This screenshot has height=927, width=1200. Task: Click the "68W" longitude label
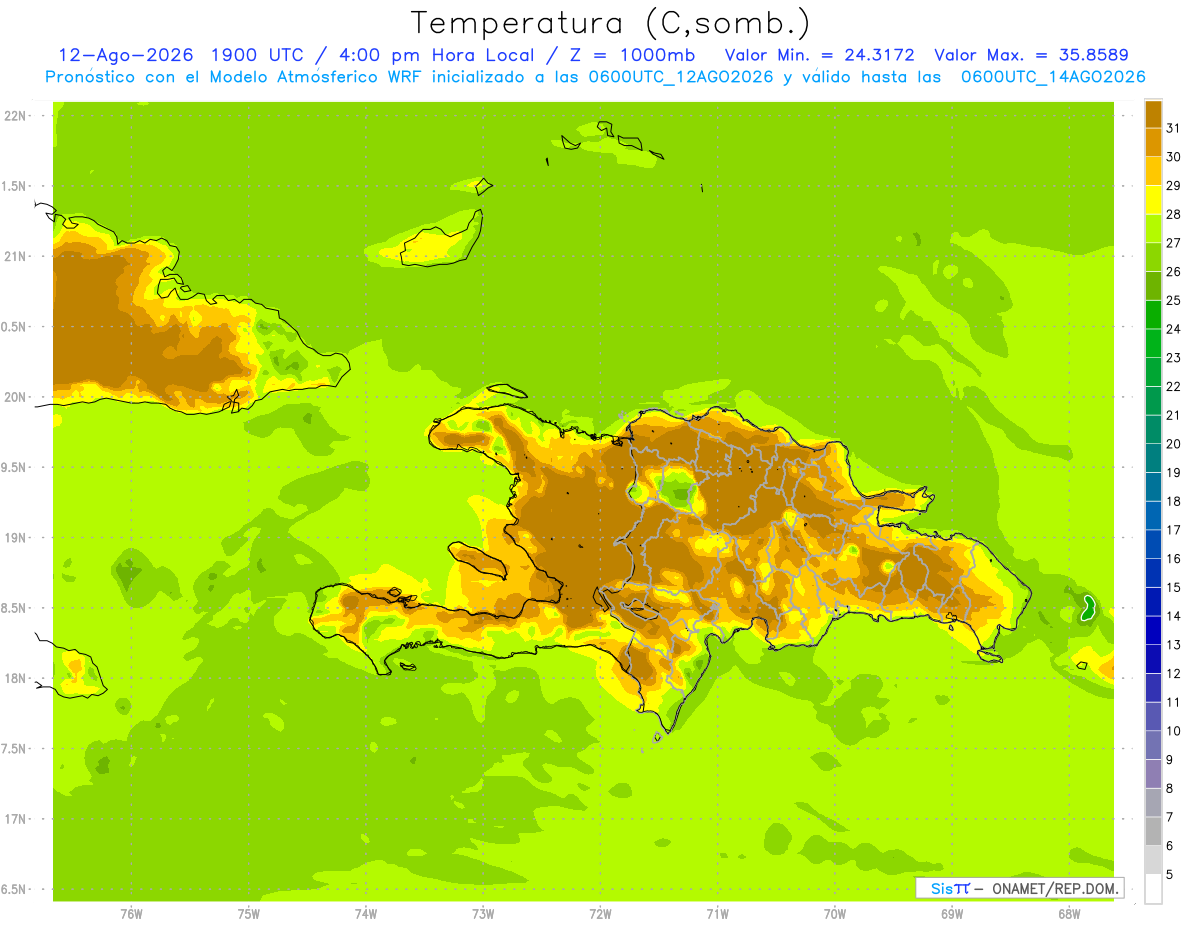(x=1069, y=913)
